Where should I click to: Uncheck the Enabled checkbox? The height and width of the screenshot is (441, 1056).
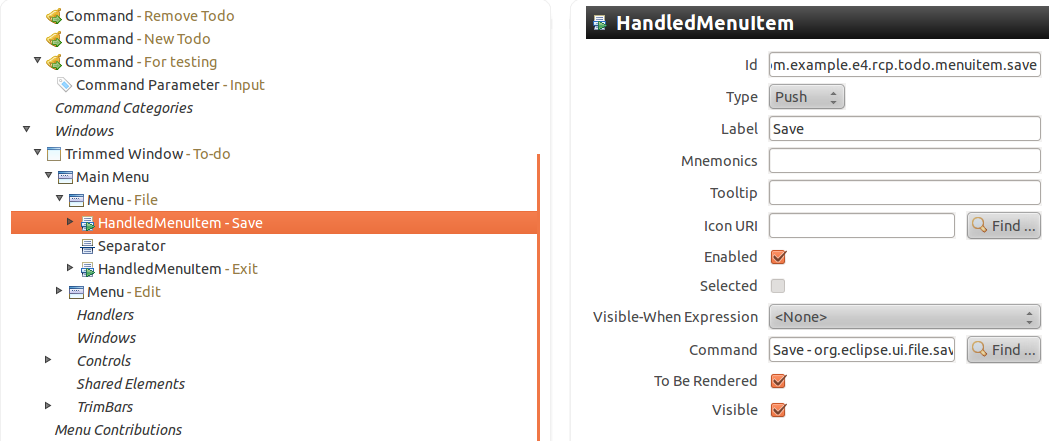coord(778,257)
